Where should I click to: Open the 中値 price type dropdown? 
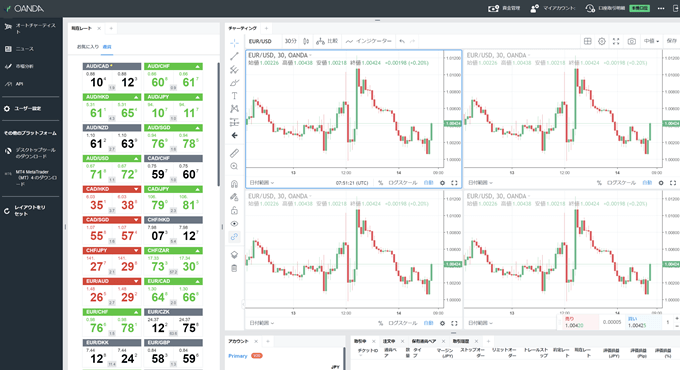tap(651, 41)
